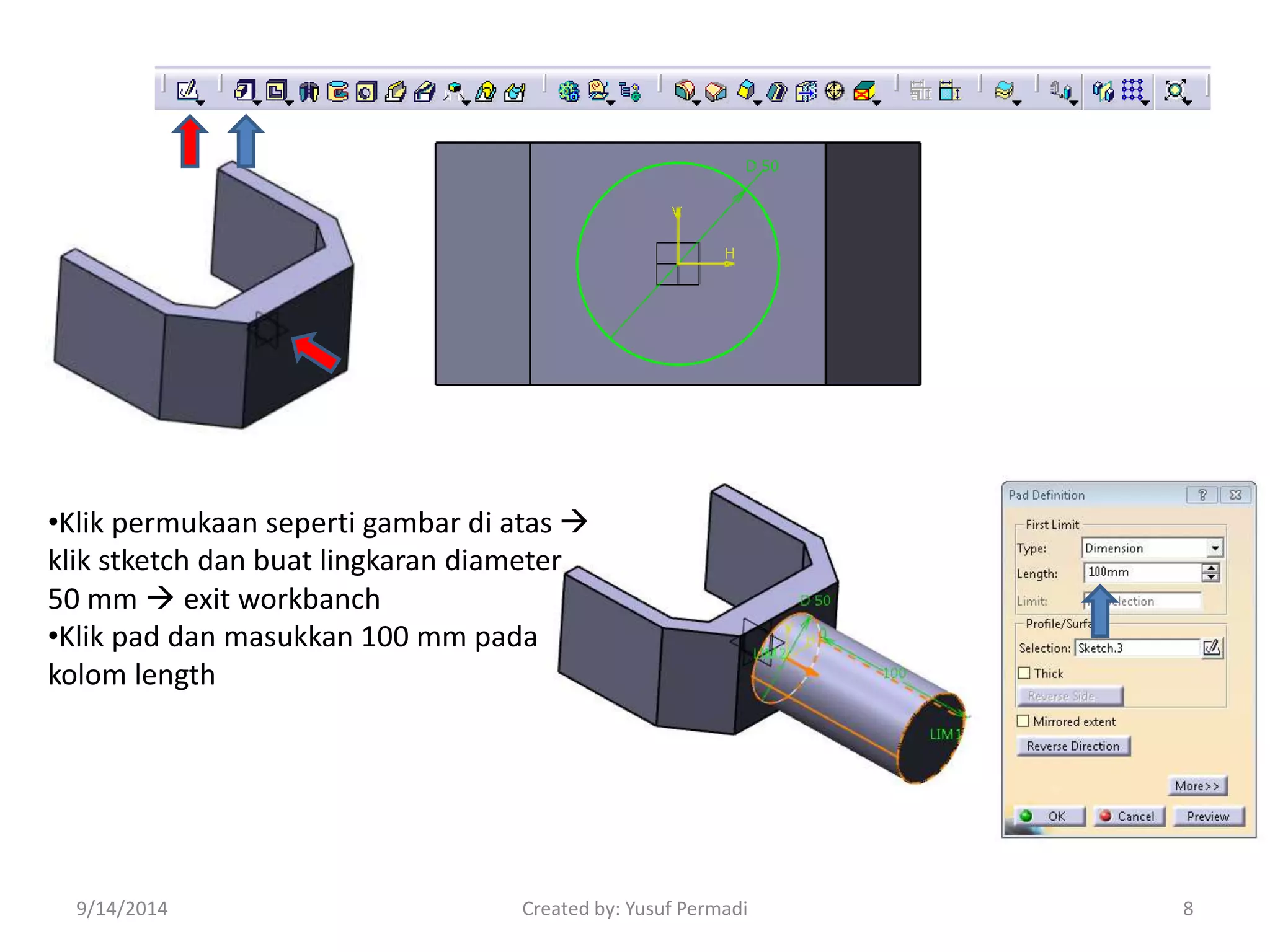The height and width of the screenshot is (952, 1270).
Task: Select the Constraint tool icon
Action: (x=949, y=91)
